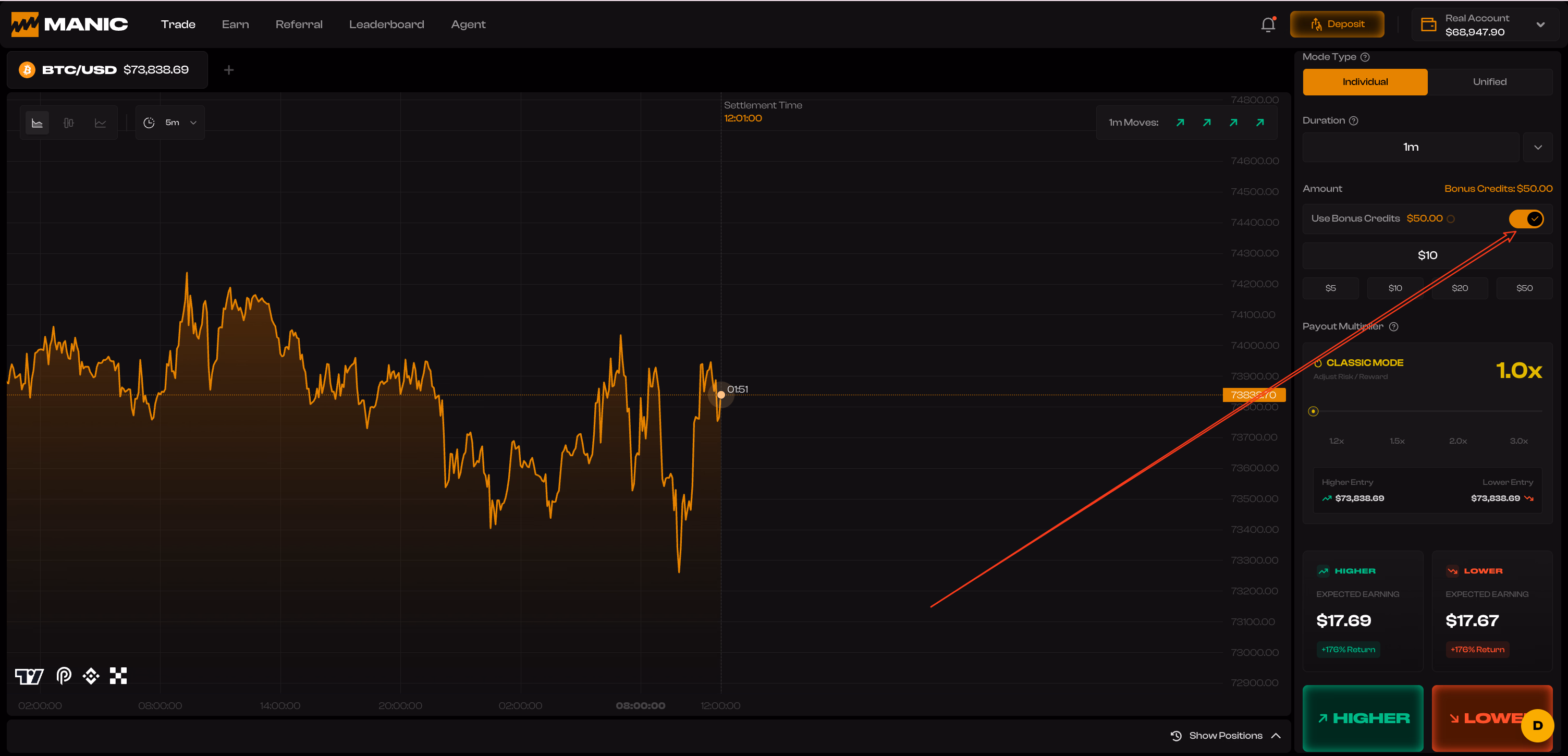Choose the $20 amount preset
This screenshot has height=756, width=1568.
coord(1460,288)
